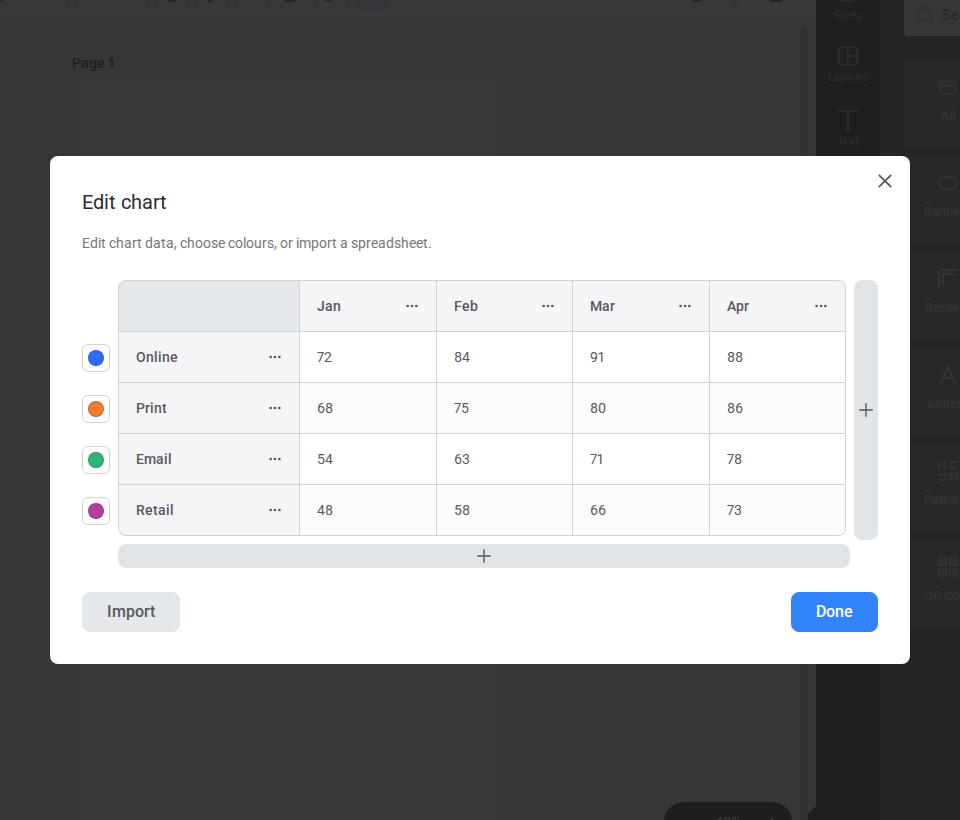Image resolution: width=960 pixels, height=820 pixels.
Task: Open Layouts panel in background sidebar
Action: [847, 64]
